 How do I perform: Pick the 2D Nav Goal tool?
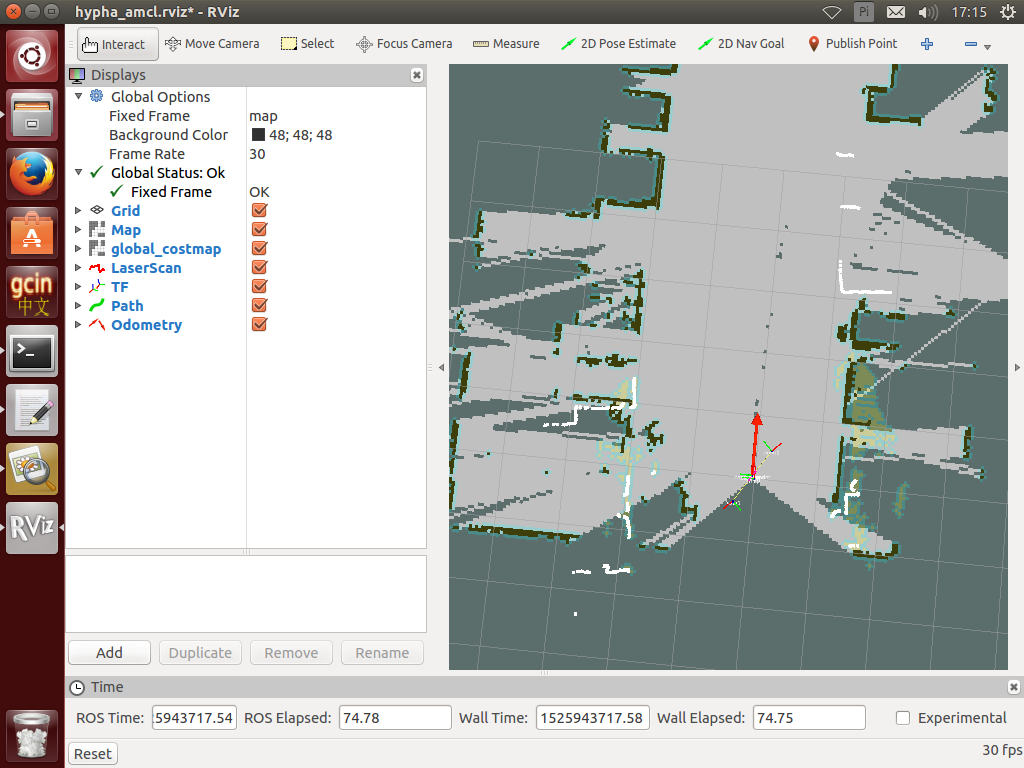click(741, 44)
